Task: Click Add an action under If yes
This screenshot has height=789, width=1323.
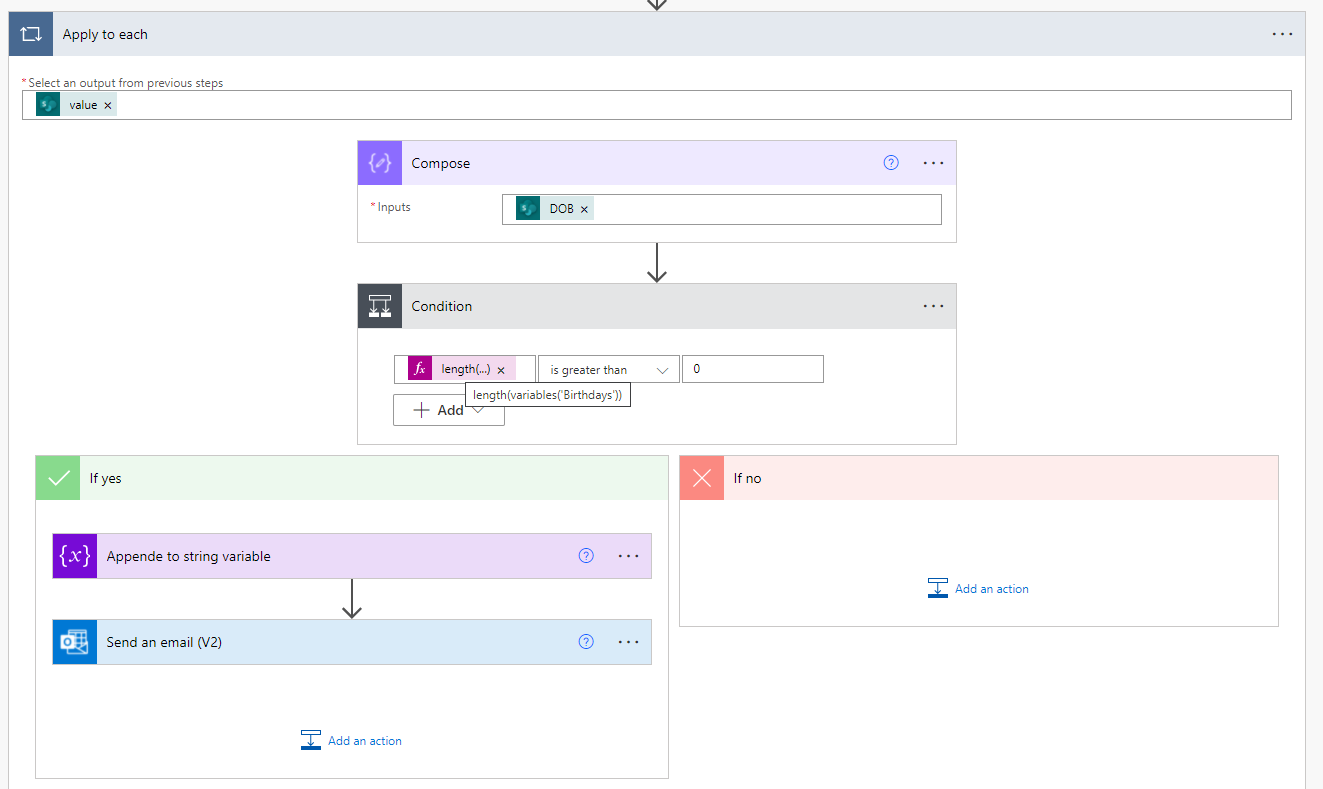Action: tap(352, 741)
